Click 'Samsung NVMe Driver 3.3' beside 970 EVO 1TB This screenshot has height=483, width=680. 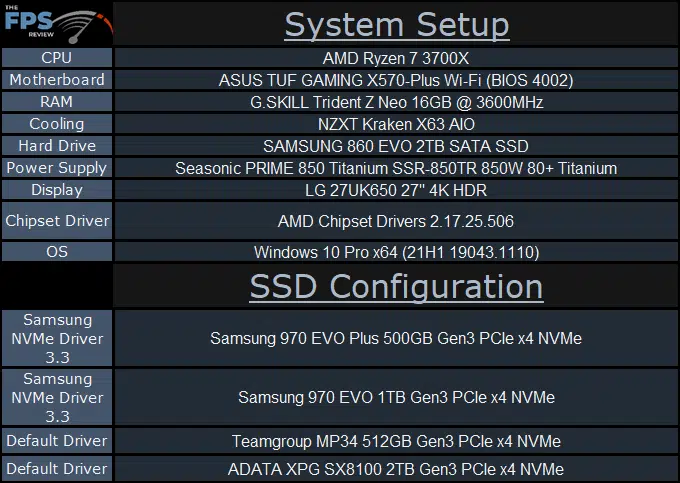57,397
